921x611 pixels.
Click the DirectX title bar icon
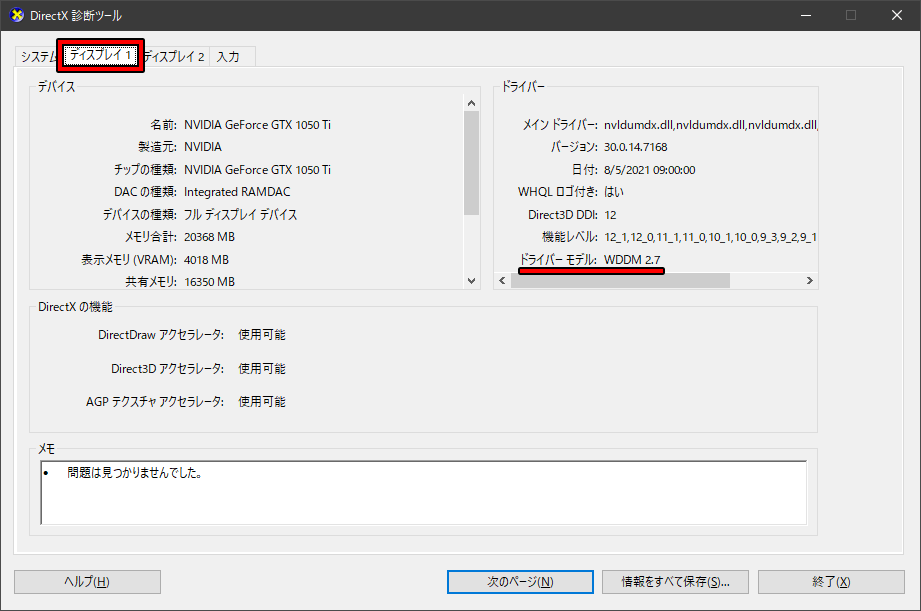(17, 15)
